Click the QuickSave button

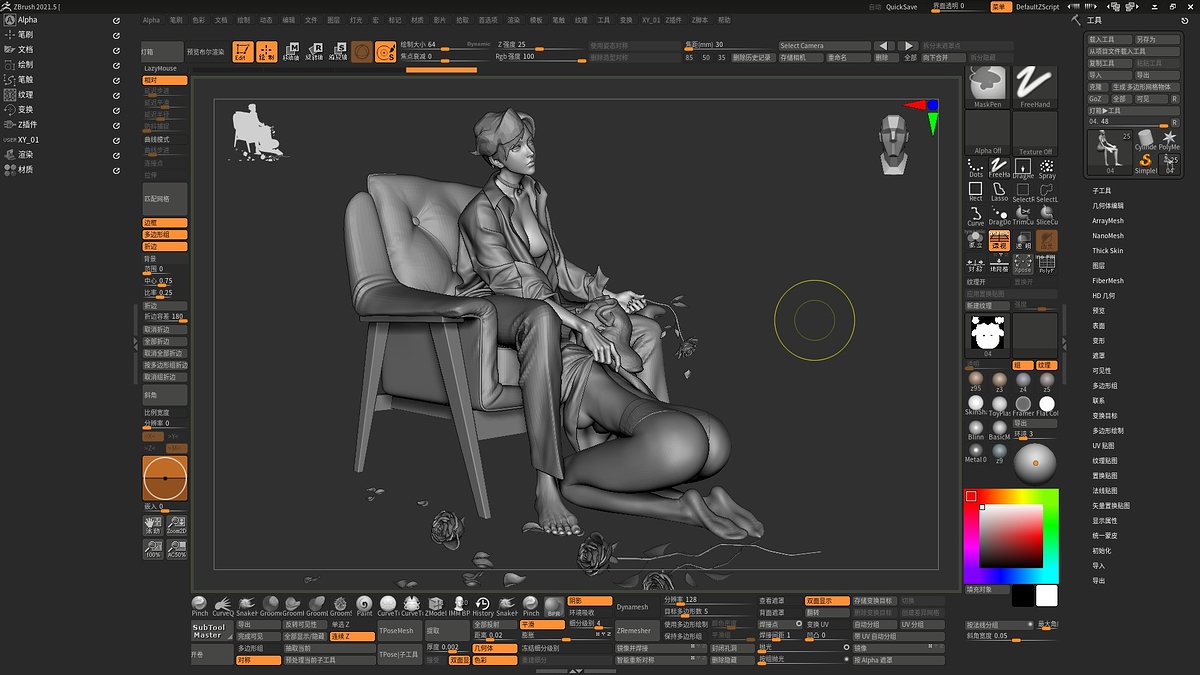[x=901, y=7]
